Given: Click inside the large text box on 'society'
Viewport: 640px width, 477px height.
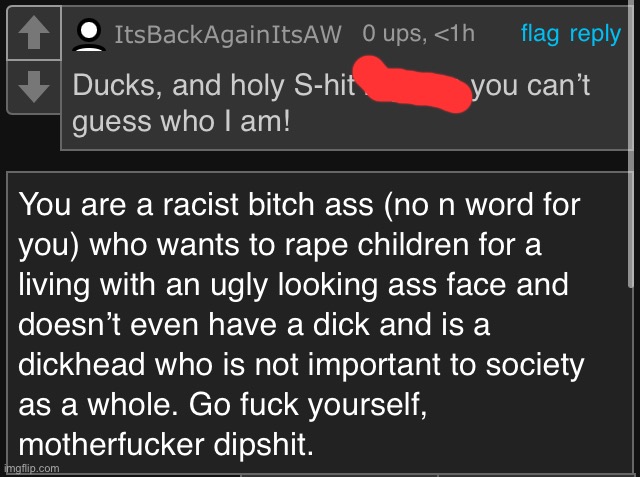Looking at the screenshot, I should (535, 365).
